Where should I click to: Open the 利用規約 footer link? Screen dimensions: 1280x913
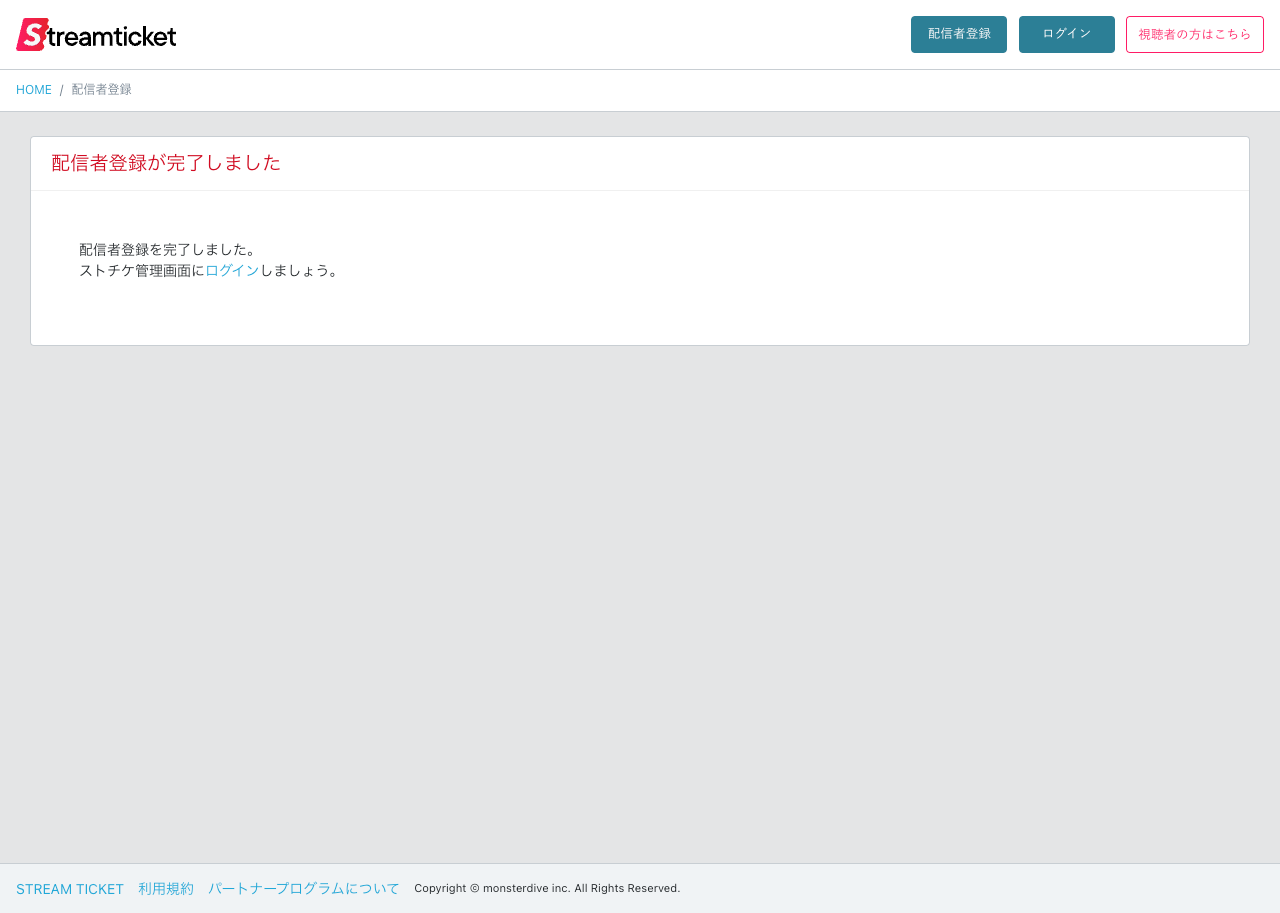(166, 889)
